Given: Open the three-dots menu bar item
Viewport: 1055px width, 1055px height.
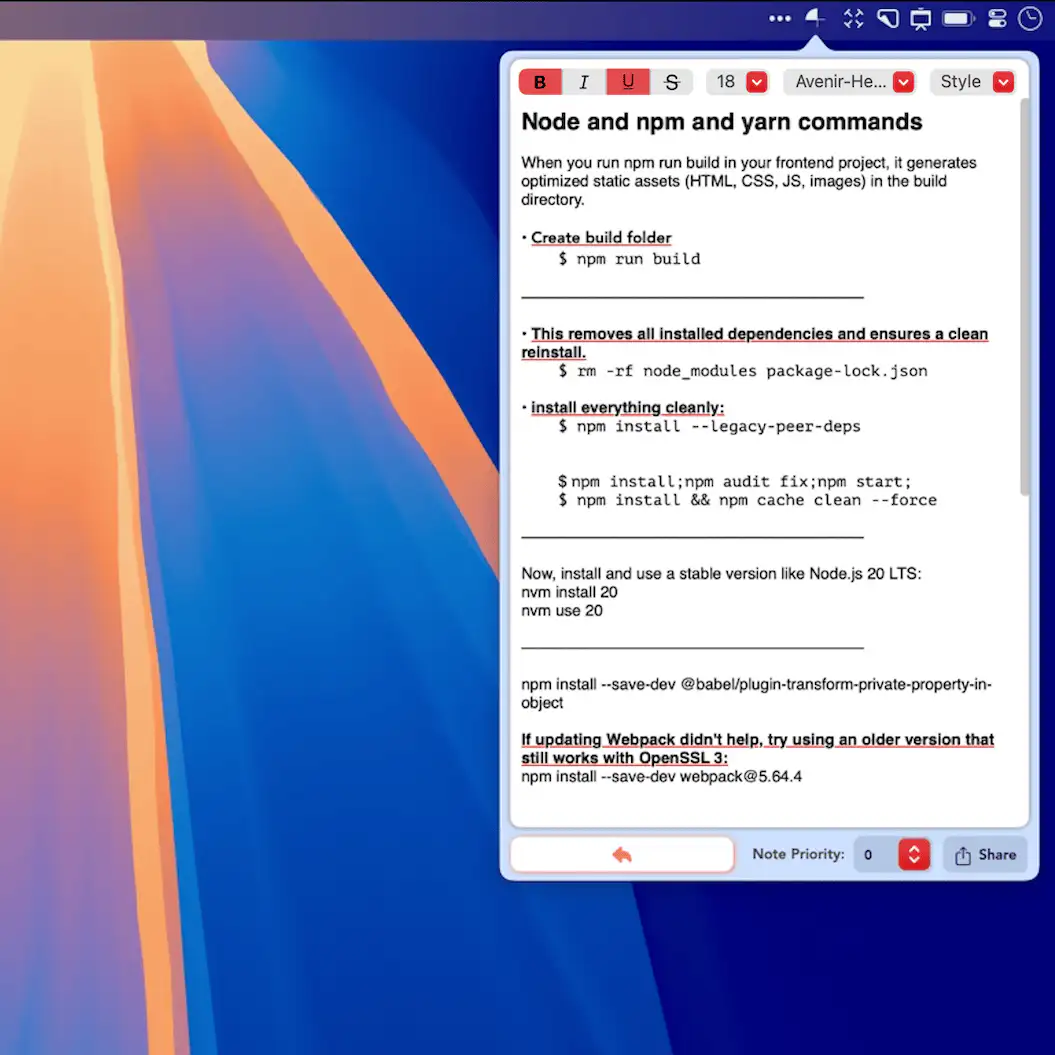Looking at the screenshot, I should point(780,18).
